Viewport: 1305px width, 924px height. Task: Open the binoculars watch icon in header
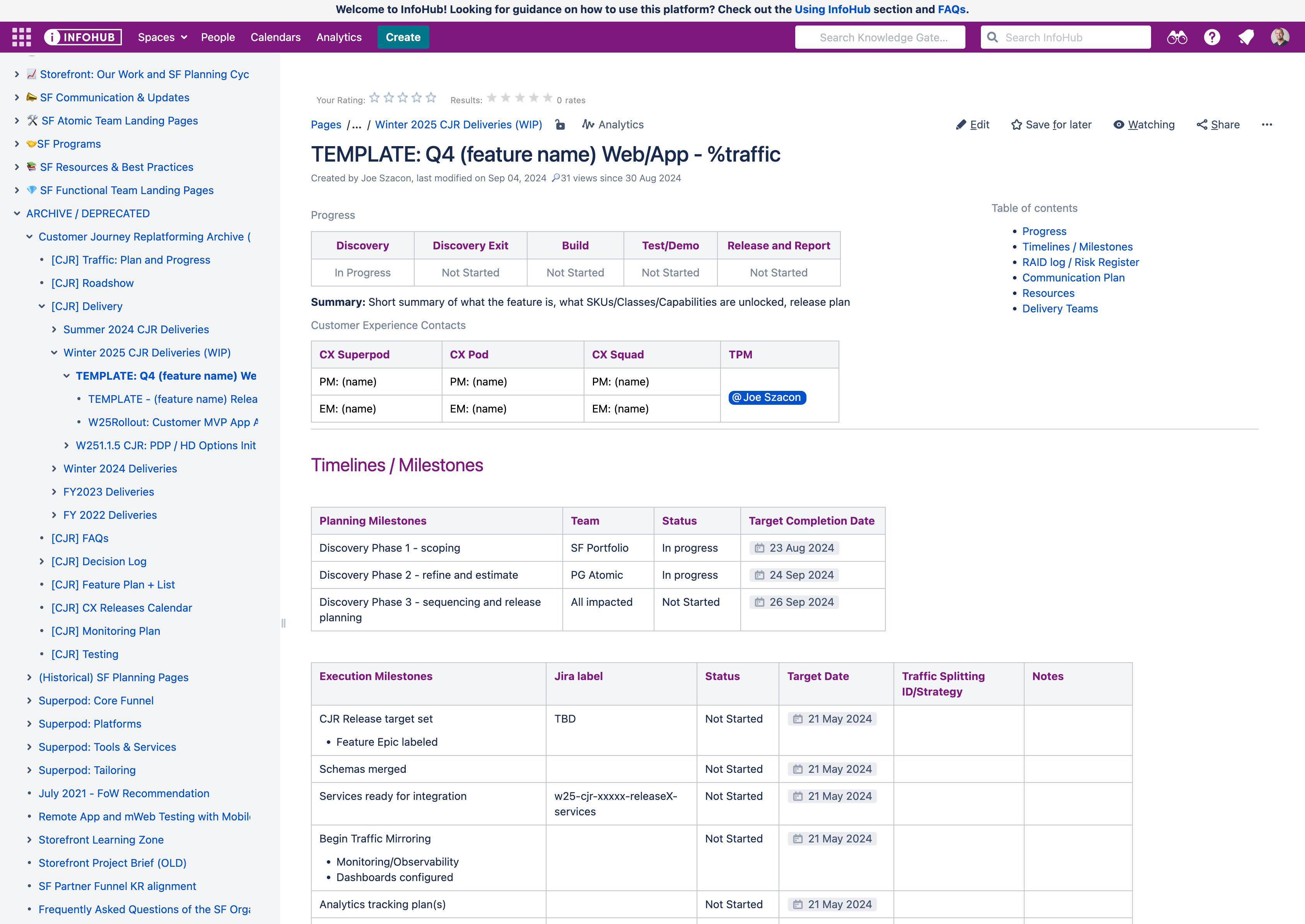click(1177, 37)
